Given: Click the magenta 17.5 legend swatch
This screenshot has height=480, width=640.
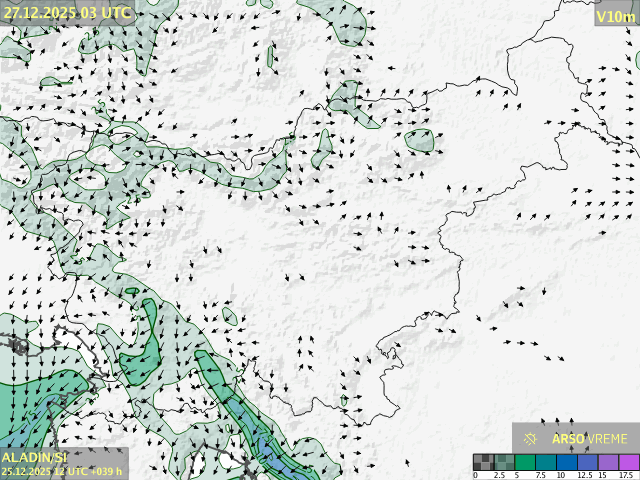Looking at the screenshot, I should click(628, 462).
